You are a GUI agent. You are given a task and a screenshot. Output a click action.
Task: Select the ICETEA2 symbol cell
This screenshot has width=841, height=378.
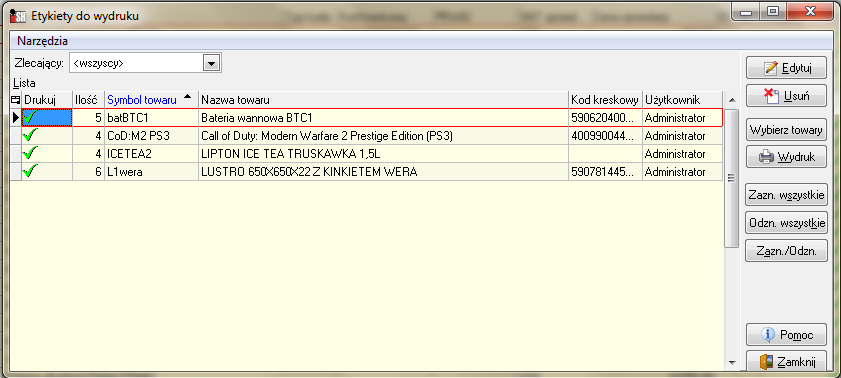(151, 154)
